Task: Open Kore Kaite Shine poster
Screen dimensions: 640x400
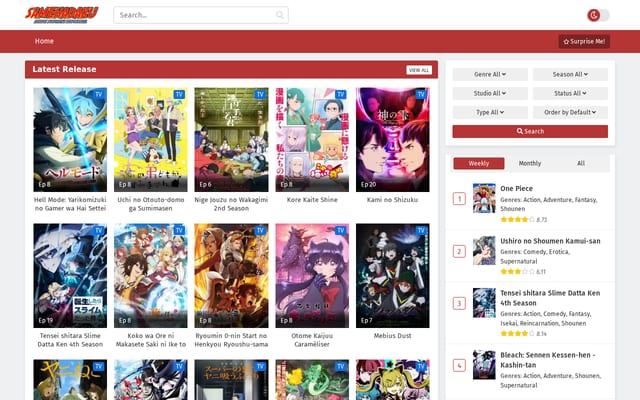Action: coord(312,140)
